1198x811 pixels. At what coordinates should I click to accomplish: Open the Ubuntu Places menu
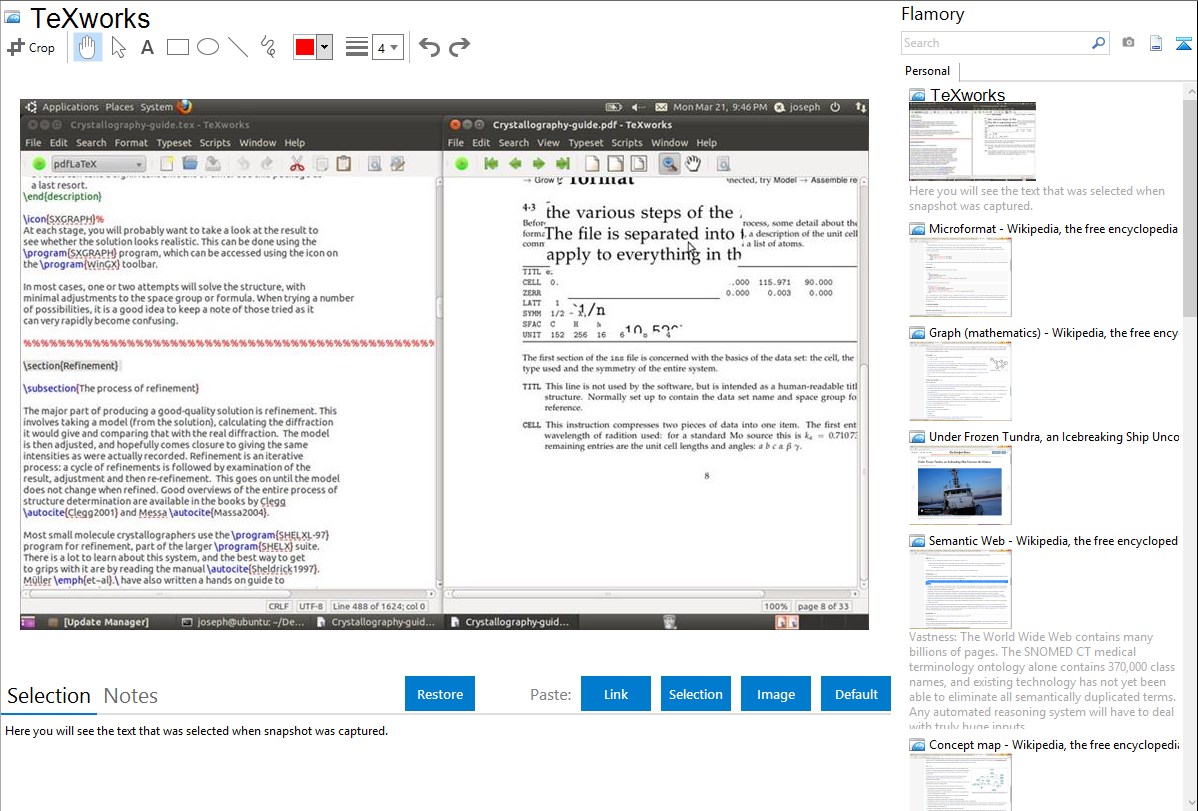(119, 107)
